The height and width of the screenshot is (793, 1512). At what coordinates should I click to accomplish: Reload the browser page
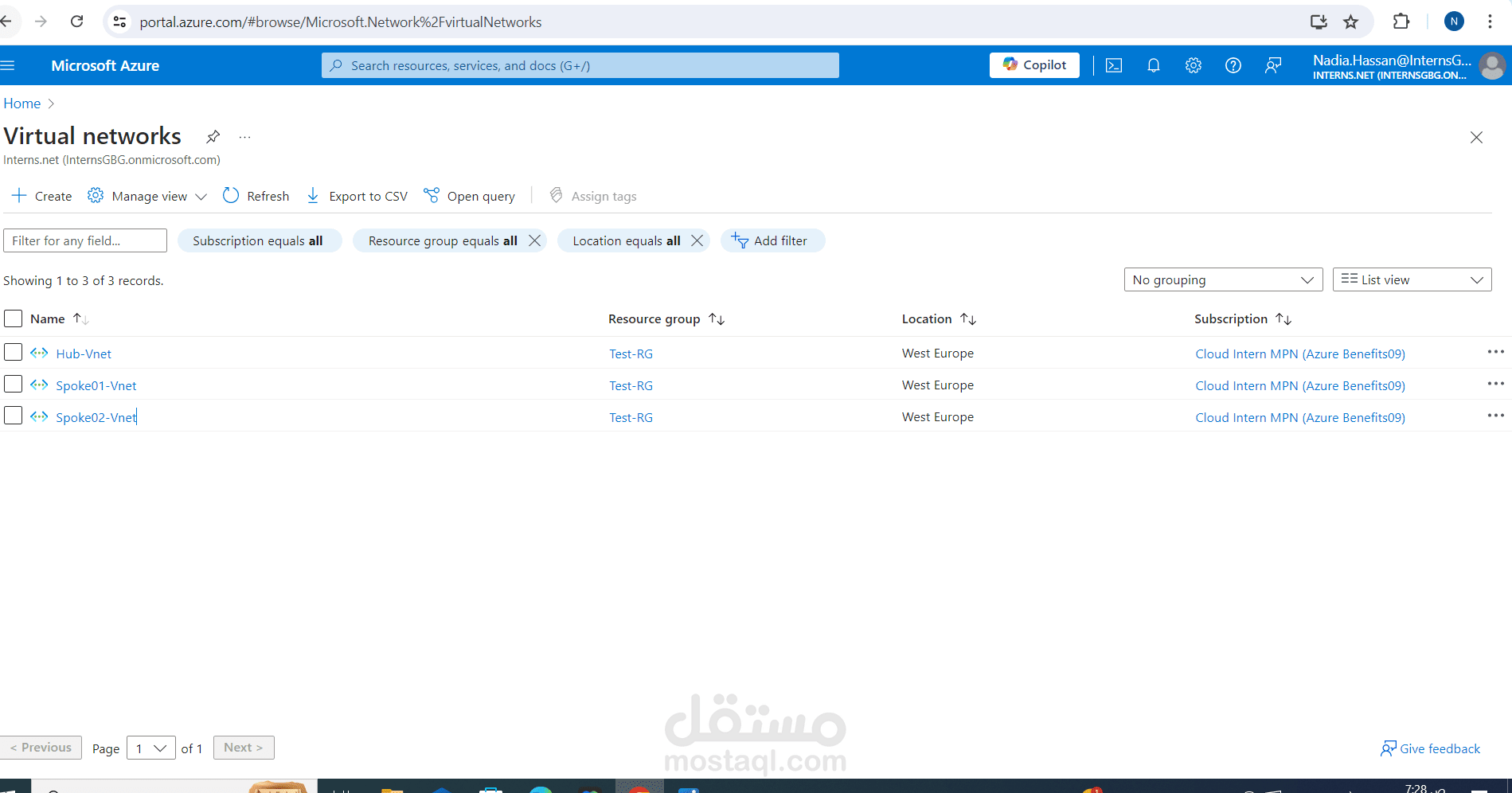coord(76,21)
